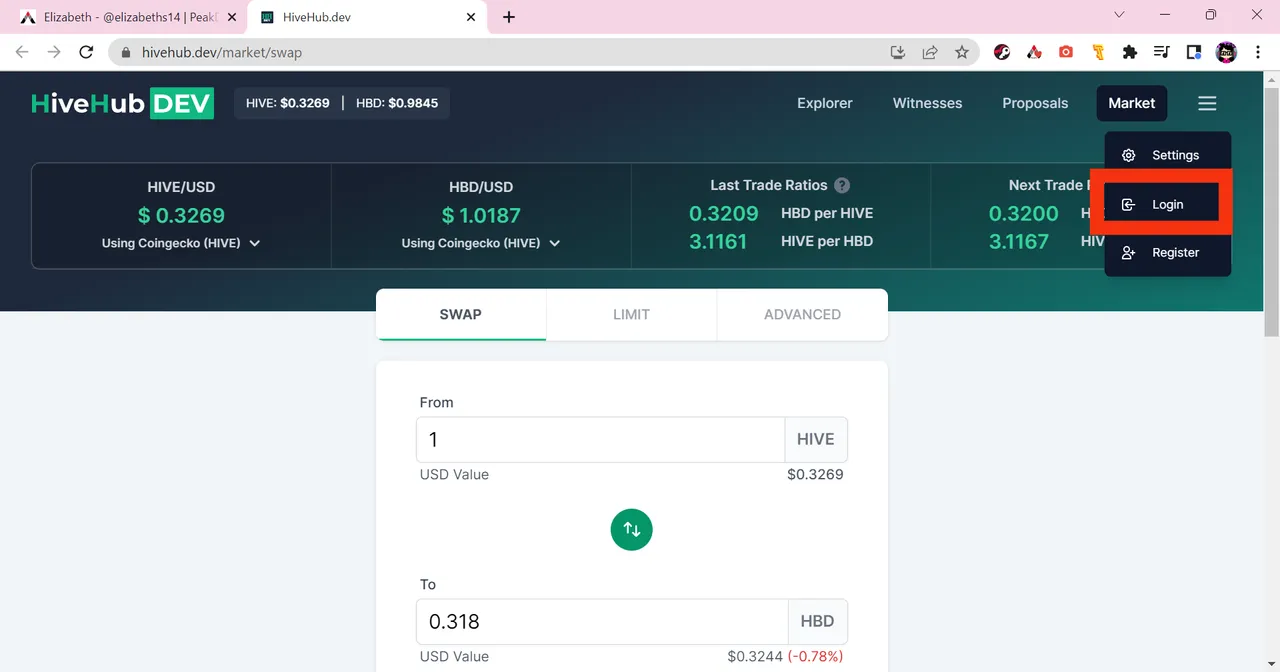Reload the page with browser refresh icon

pyautogui.click(x=86, y=52)
